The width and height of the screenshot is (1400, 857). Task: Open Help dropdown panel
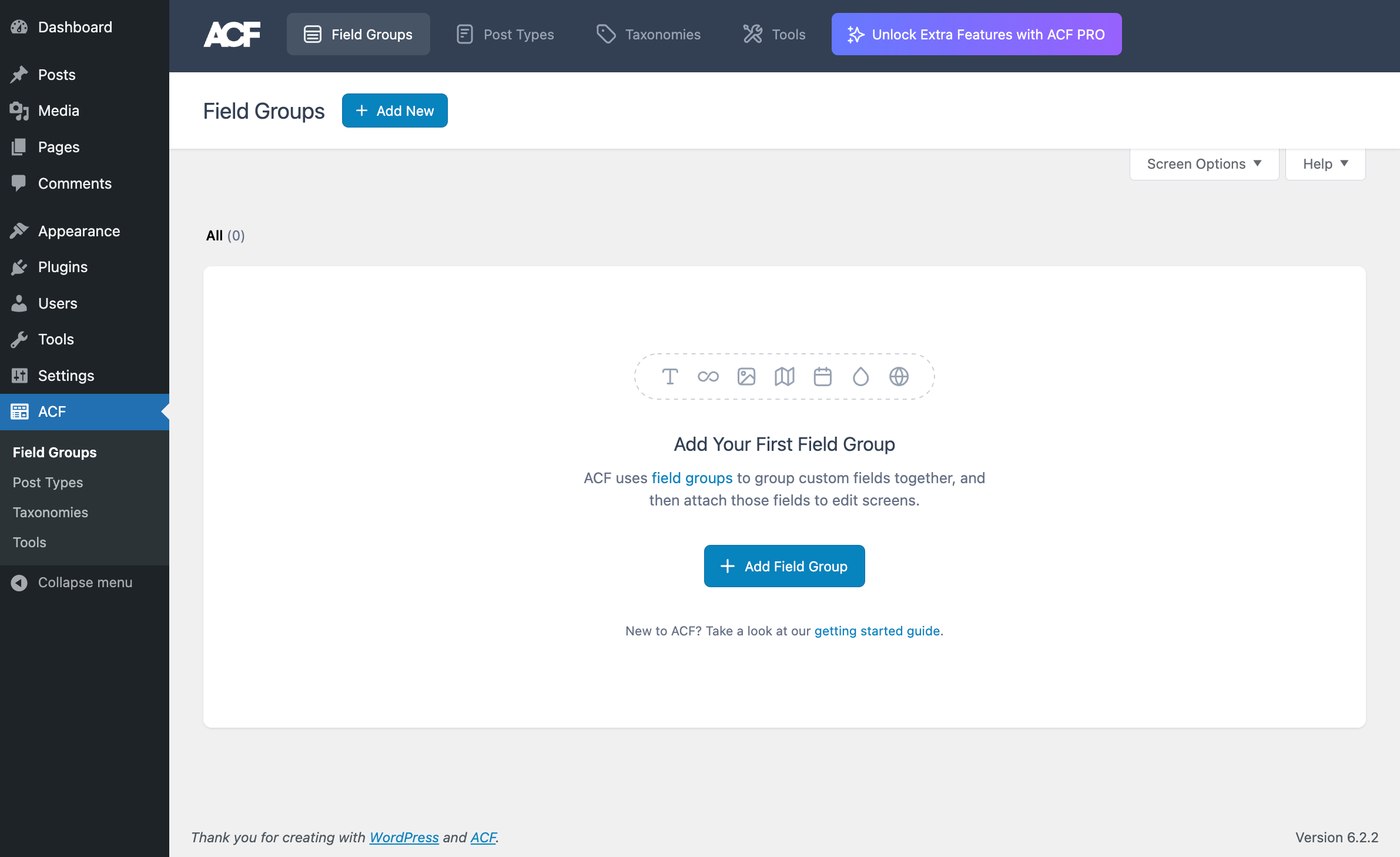point(1326,162)
